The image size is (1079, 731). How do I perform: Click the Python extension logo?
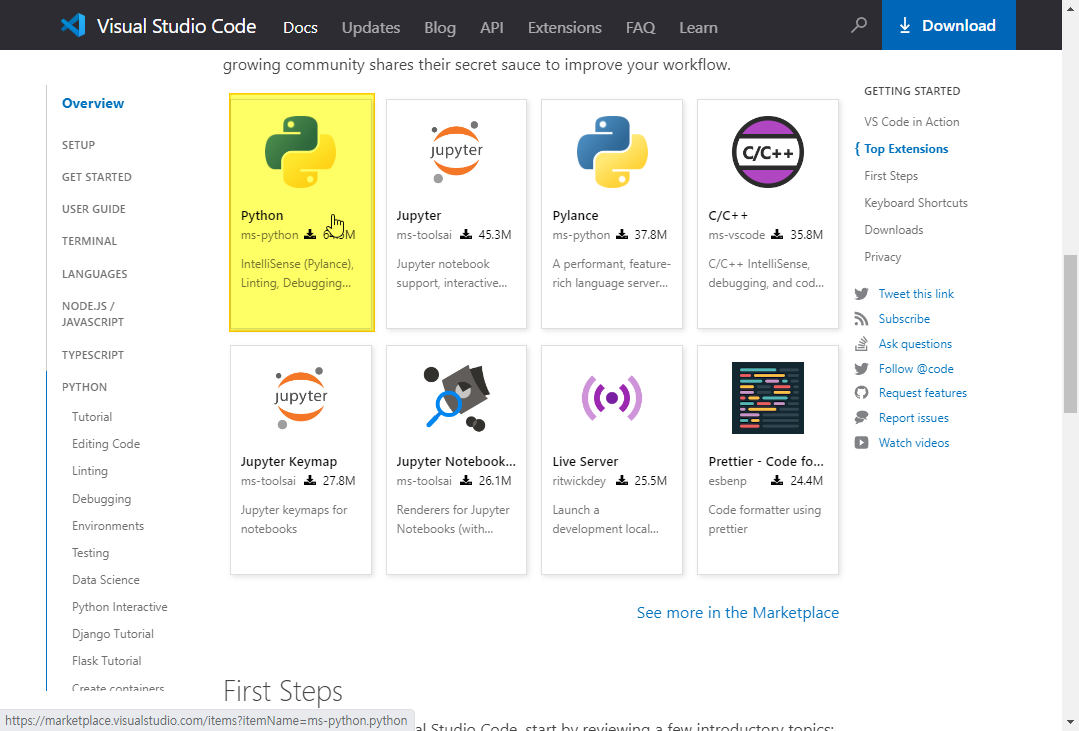301,151
